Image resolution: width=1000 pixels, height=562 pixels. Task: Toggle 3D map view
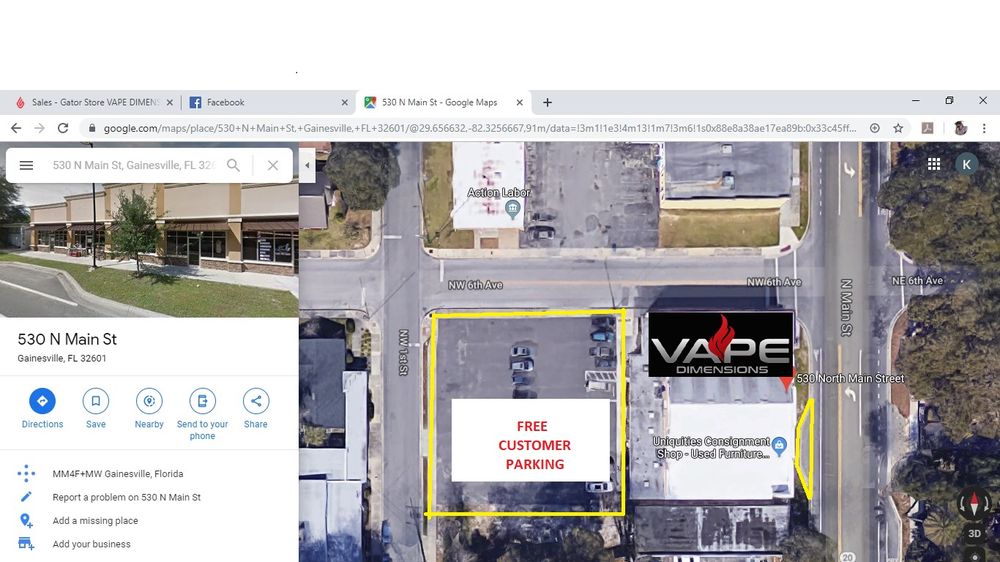974,534
